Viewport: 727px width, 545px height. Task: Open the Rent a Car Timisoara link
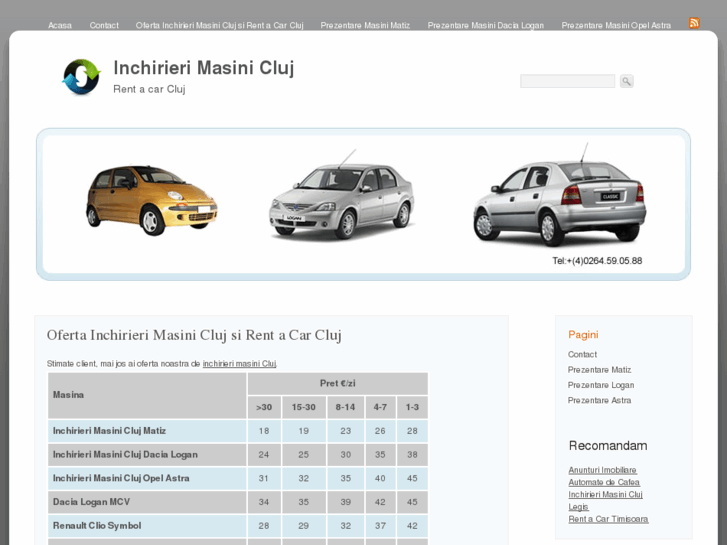pyautogui.click(x=608, y=519)
